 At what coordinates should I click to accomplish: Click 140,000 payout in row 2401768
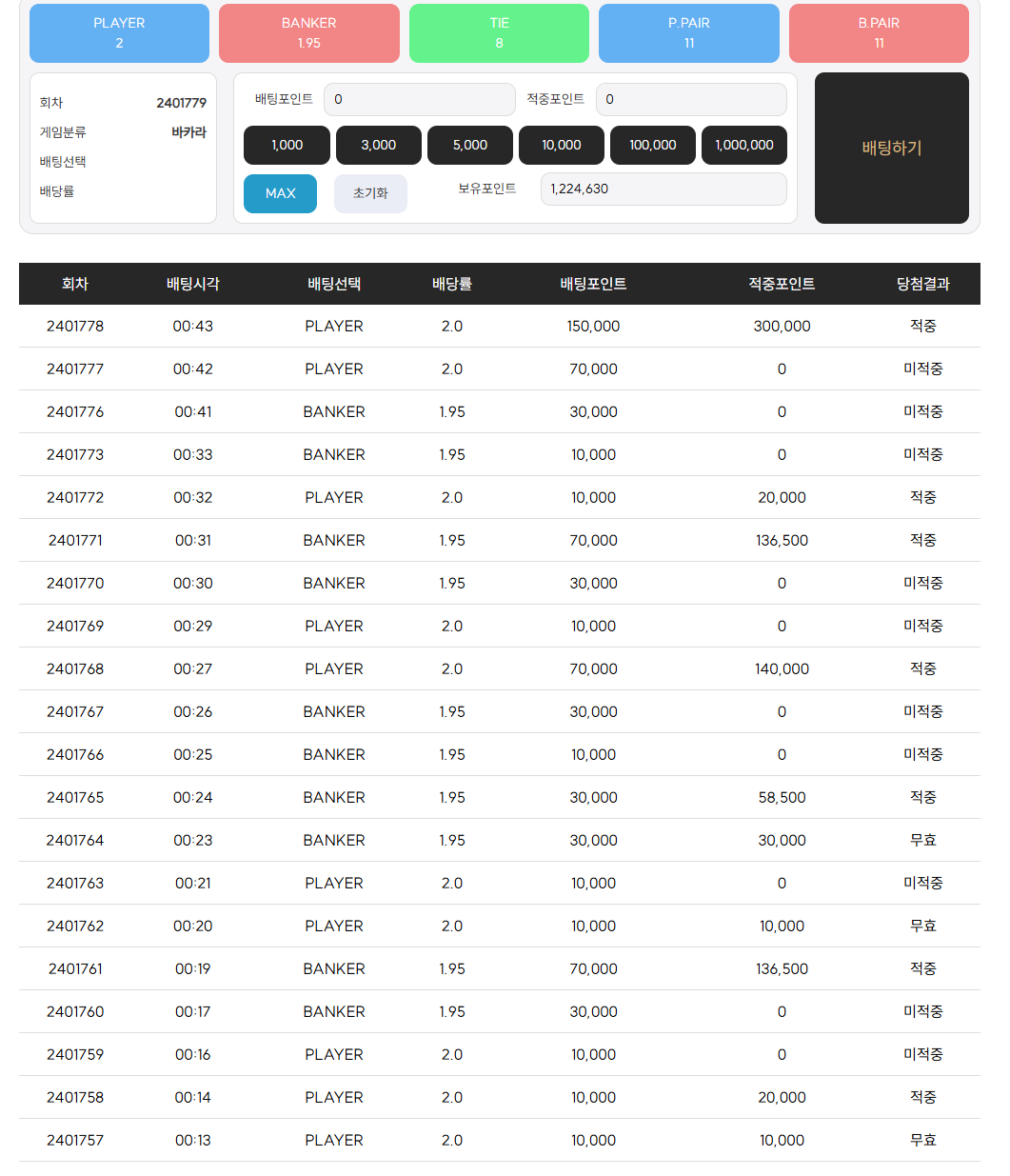(x=782, y=668)
